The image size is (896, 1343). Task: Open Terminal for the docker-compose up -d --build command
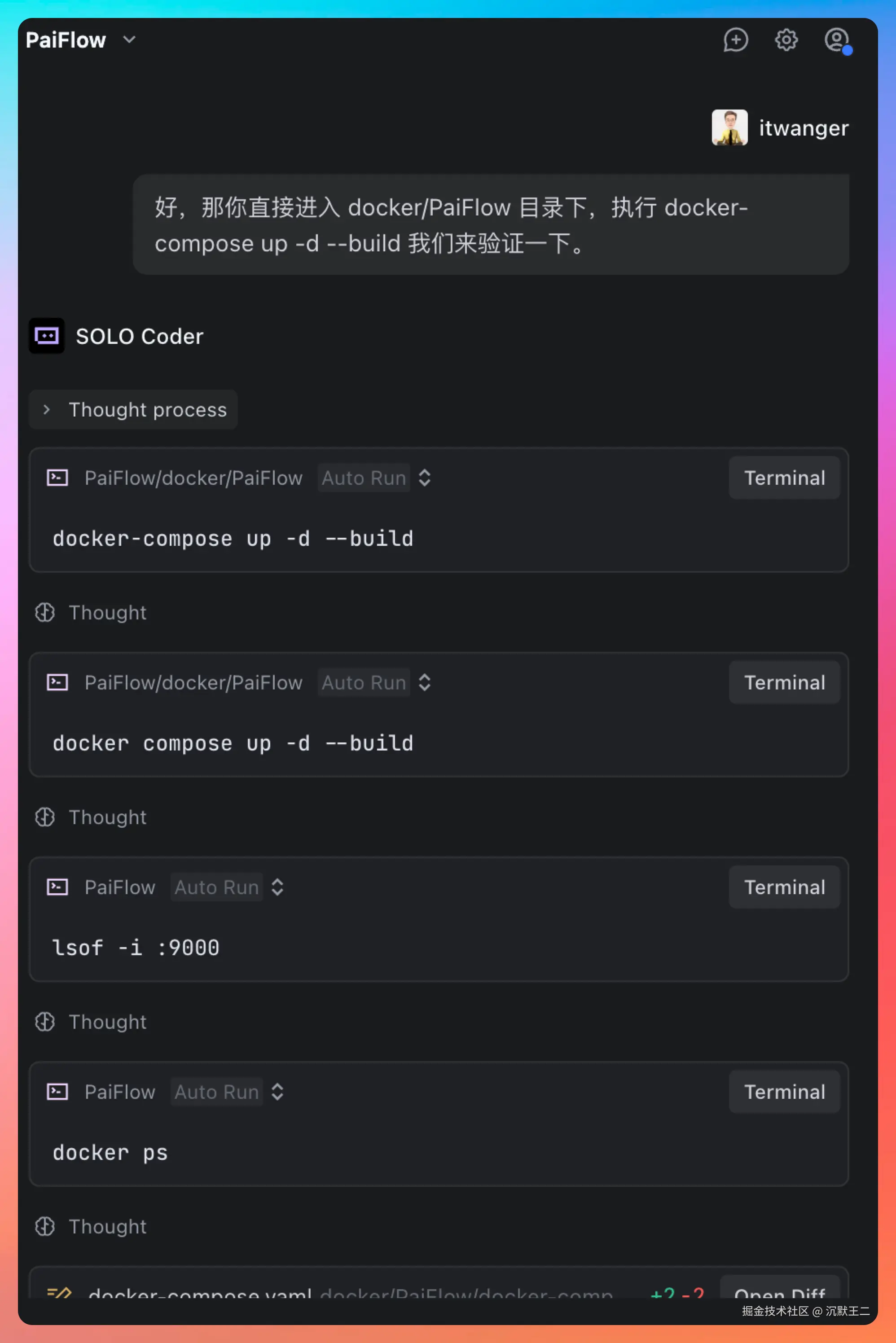tap(784, 478)
